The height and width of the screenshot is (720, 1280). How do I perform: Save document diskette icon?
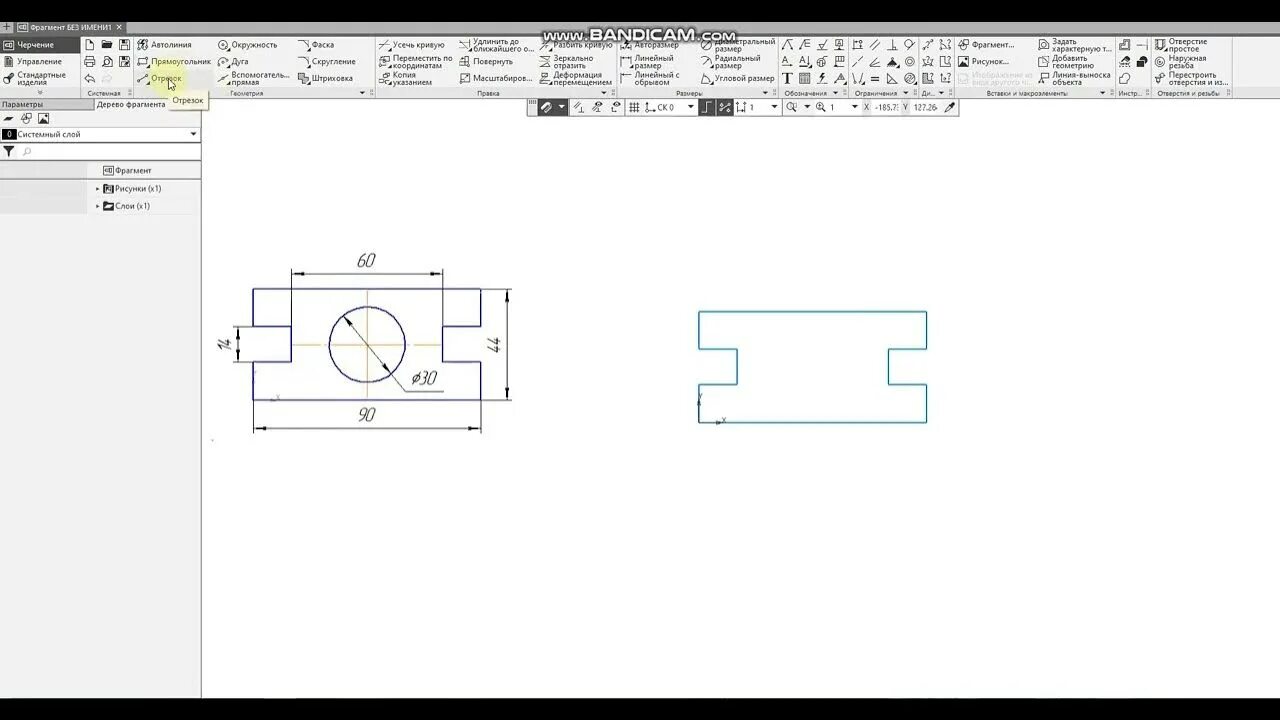click(x=124, y=45)
